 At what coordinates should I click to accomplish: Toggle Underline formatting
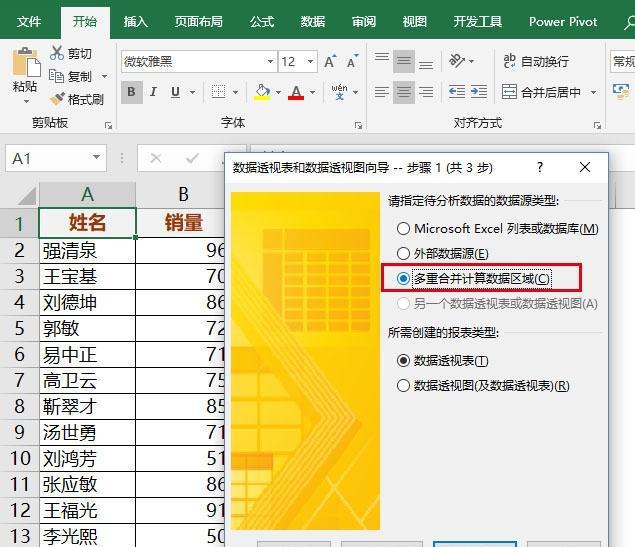pos(175,92)
